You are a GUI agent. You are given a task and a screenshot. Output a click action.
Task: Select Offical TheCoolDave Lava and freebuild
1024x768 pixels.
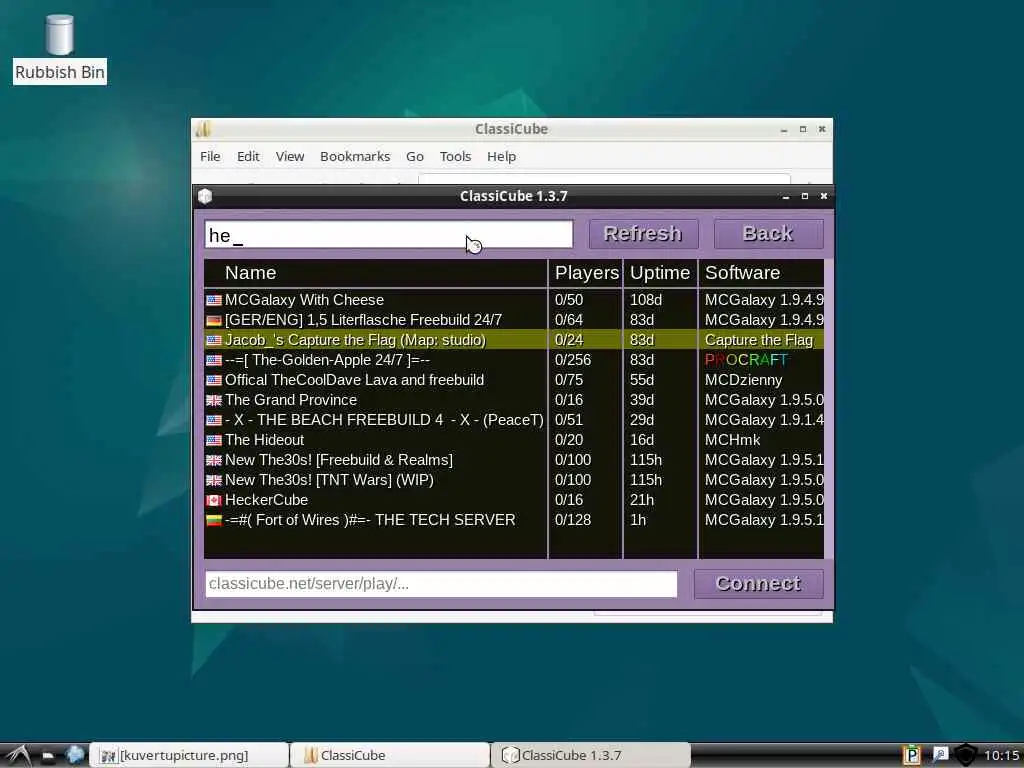tap(514, 380)
